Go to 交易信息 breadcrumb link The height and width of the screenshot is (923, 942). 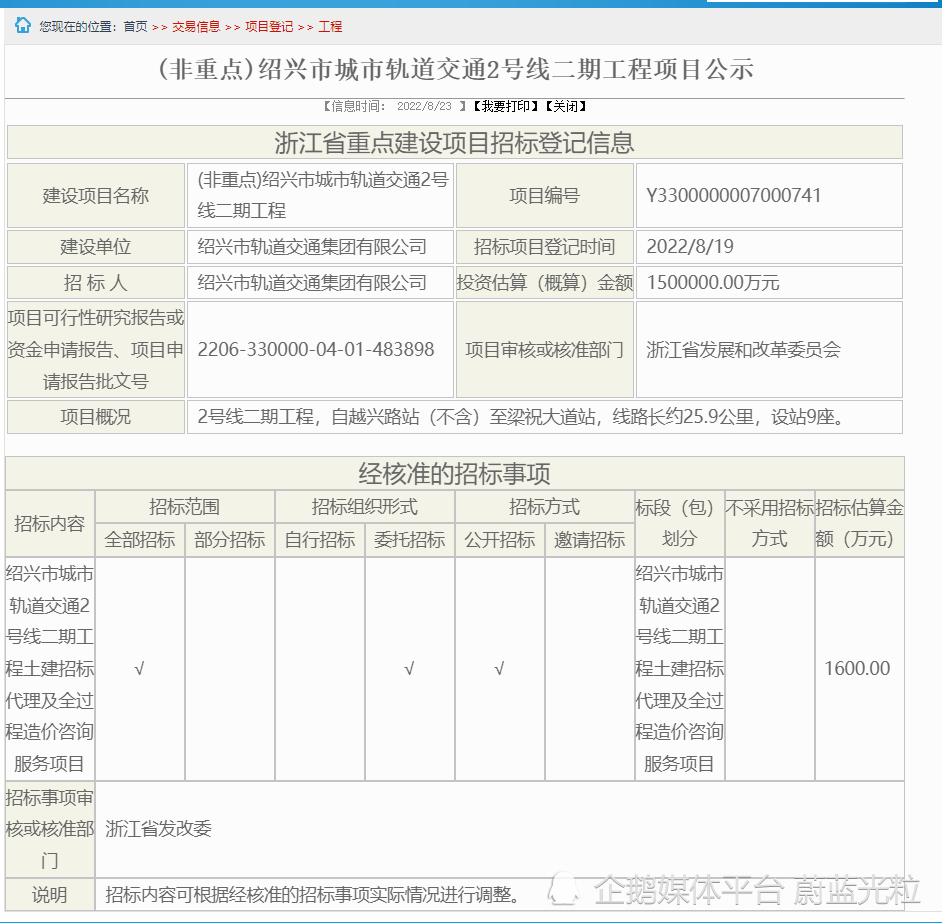196,26
